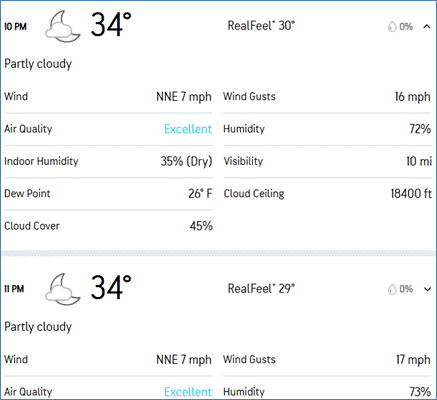The image size is (437, 400).
Task: Click the Excellent air quality link at 10 PM
Action: point(188,129)
